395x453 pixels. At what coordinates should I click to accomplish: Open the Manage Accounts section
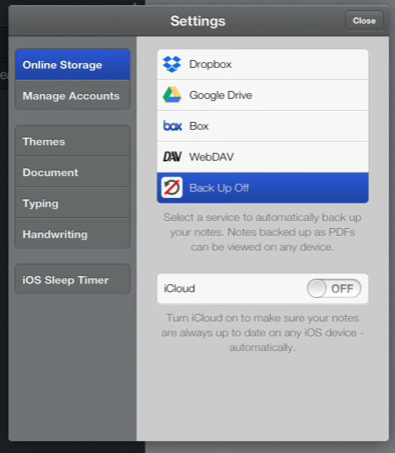[x=73, y=96]
